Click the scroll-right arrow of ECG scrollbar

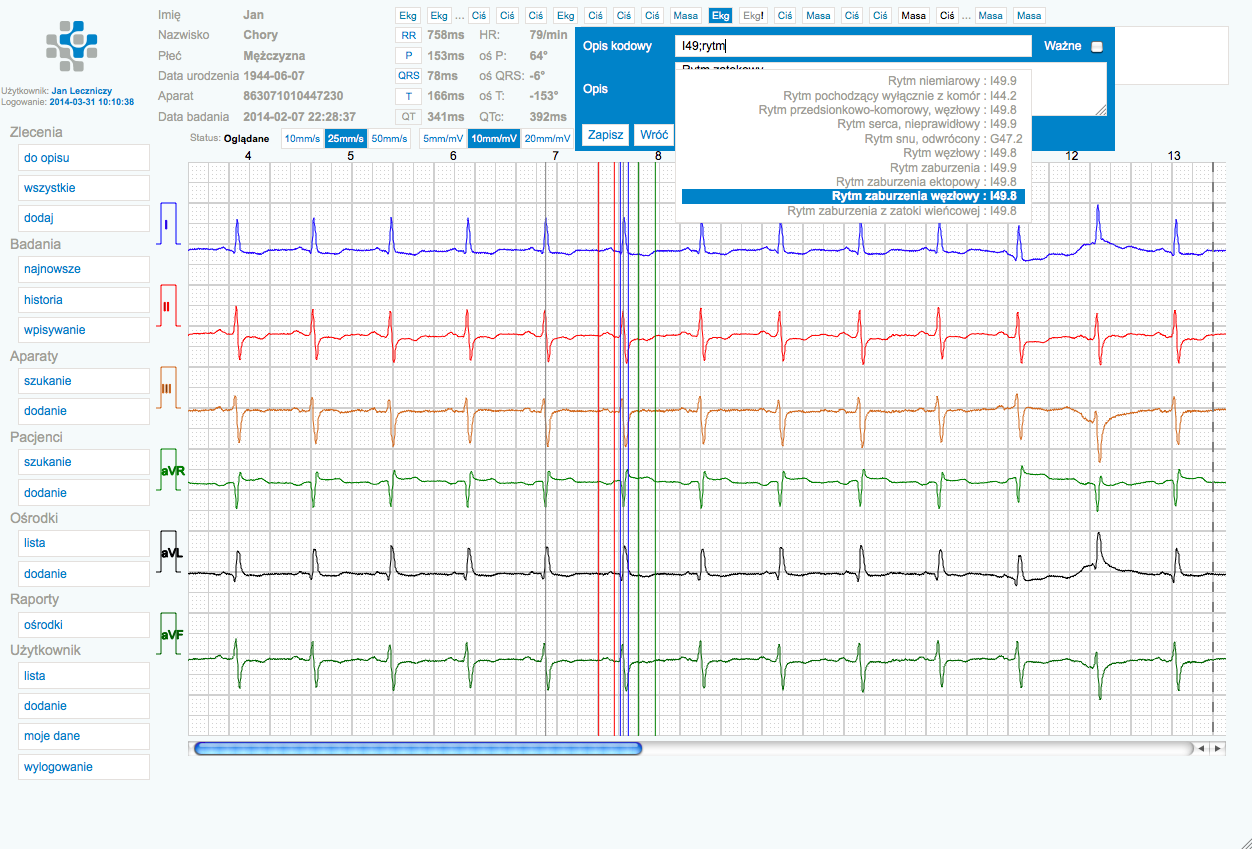pyautogui.click(x=1219, y=747)
